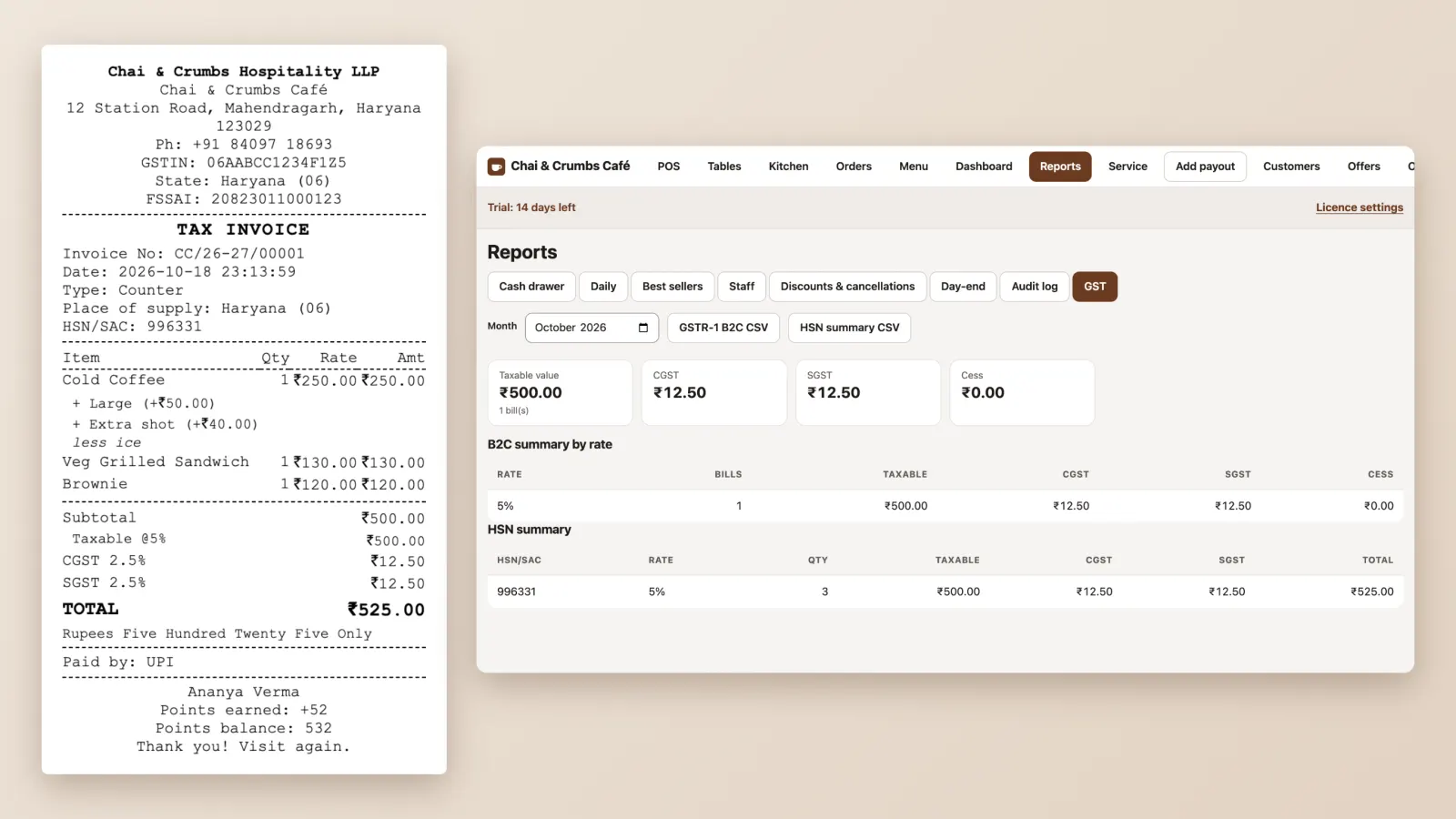Open the calendar picker icon in Month field
Screen dimensions: 1456x819
tap(643, 328)
